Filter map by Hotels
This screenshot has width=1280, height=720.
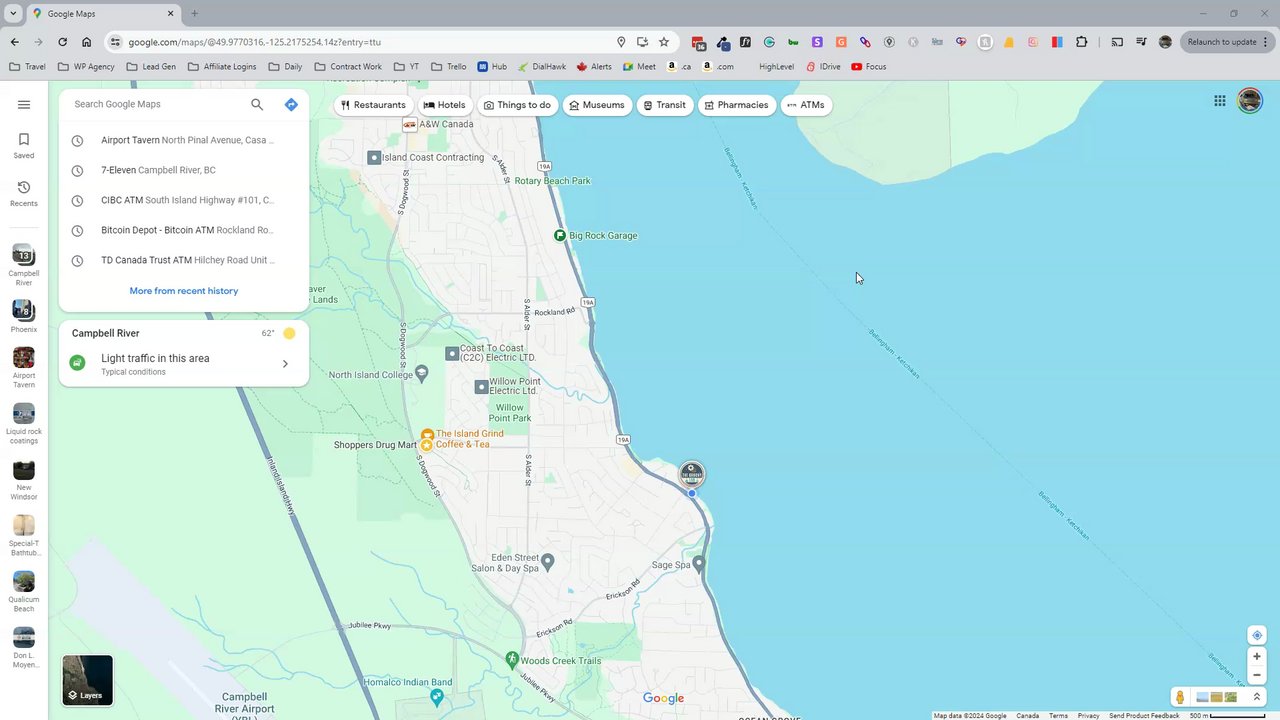coord(444,105)
